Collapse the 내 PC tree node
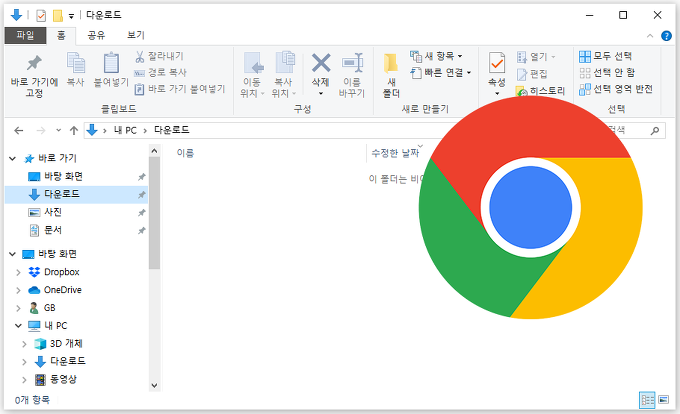The height and width of the screenshot is (414, 680). point(18,326)
